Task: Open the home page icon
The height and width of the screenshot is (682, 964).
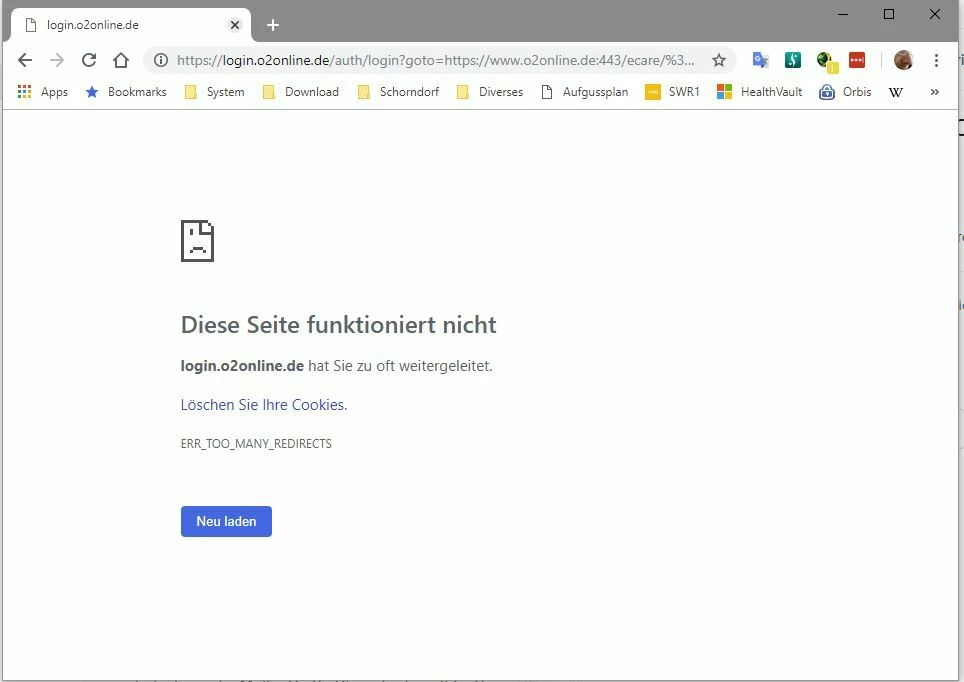Action: [x=121, y=60]
